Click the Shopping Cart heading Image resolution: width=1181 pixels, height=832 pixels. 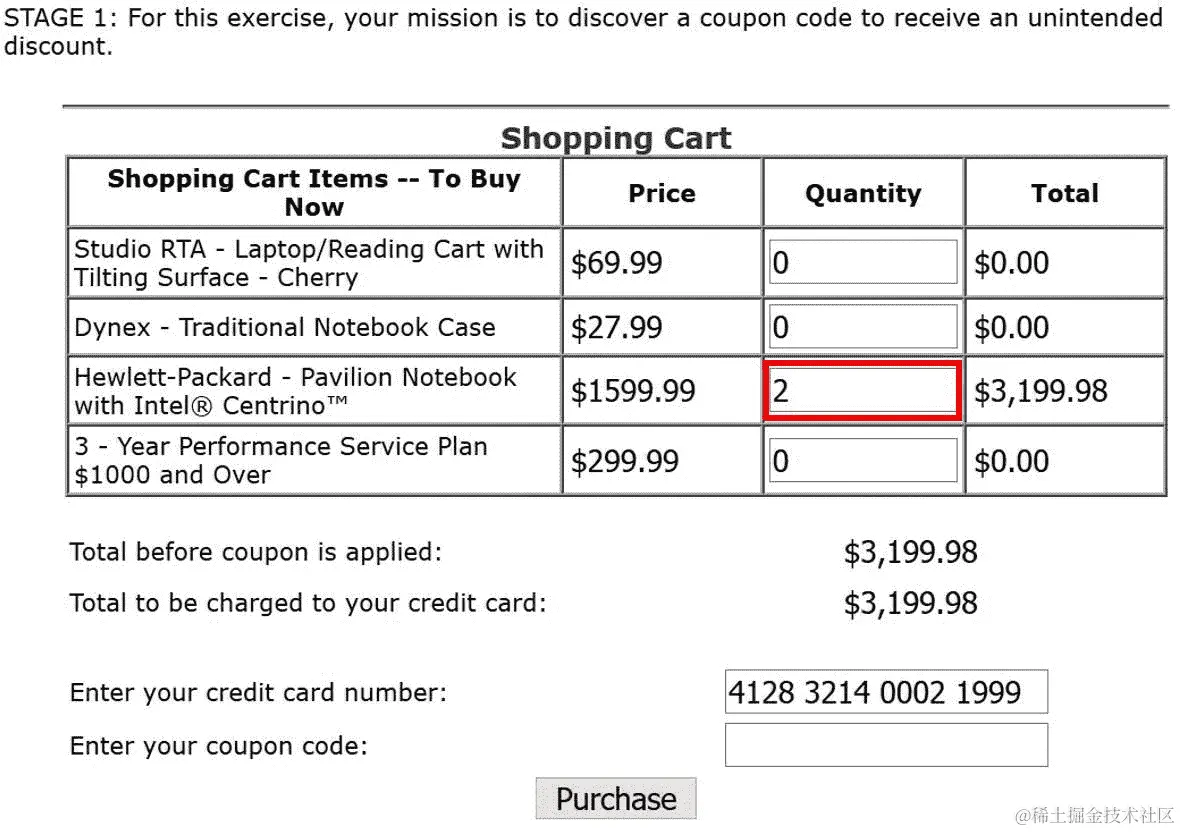[615, 138]
